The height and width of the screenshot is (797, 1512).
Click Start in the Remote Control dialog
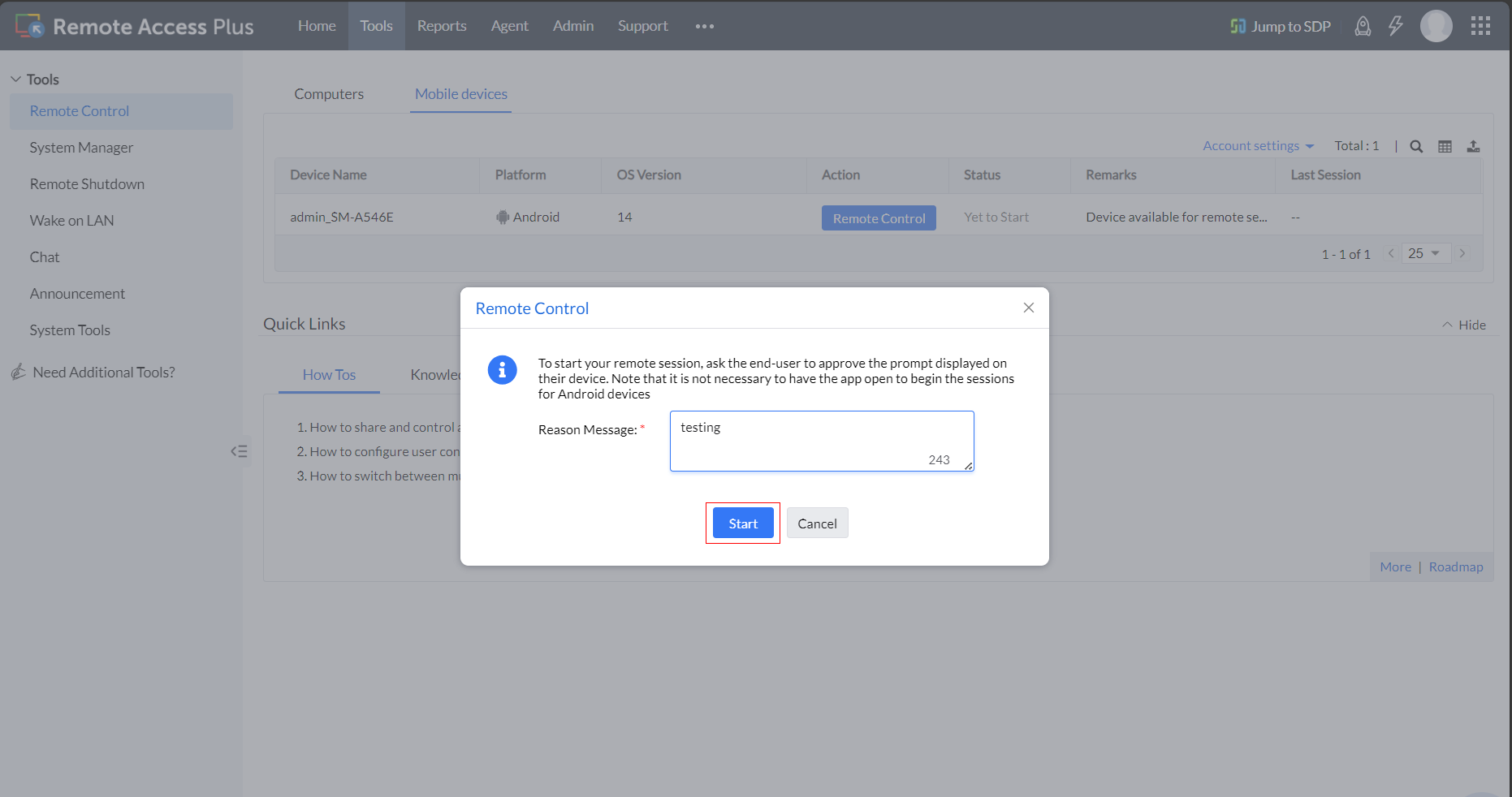(x=743, y=523)
